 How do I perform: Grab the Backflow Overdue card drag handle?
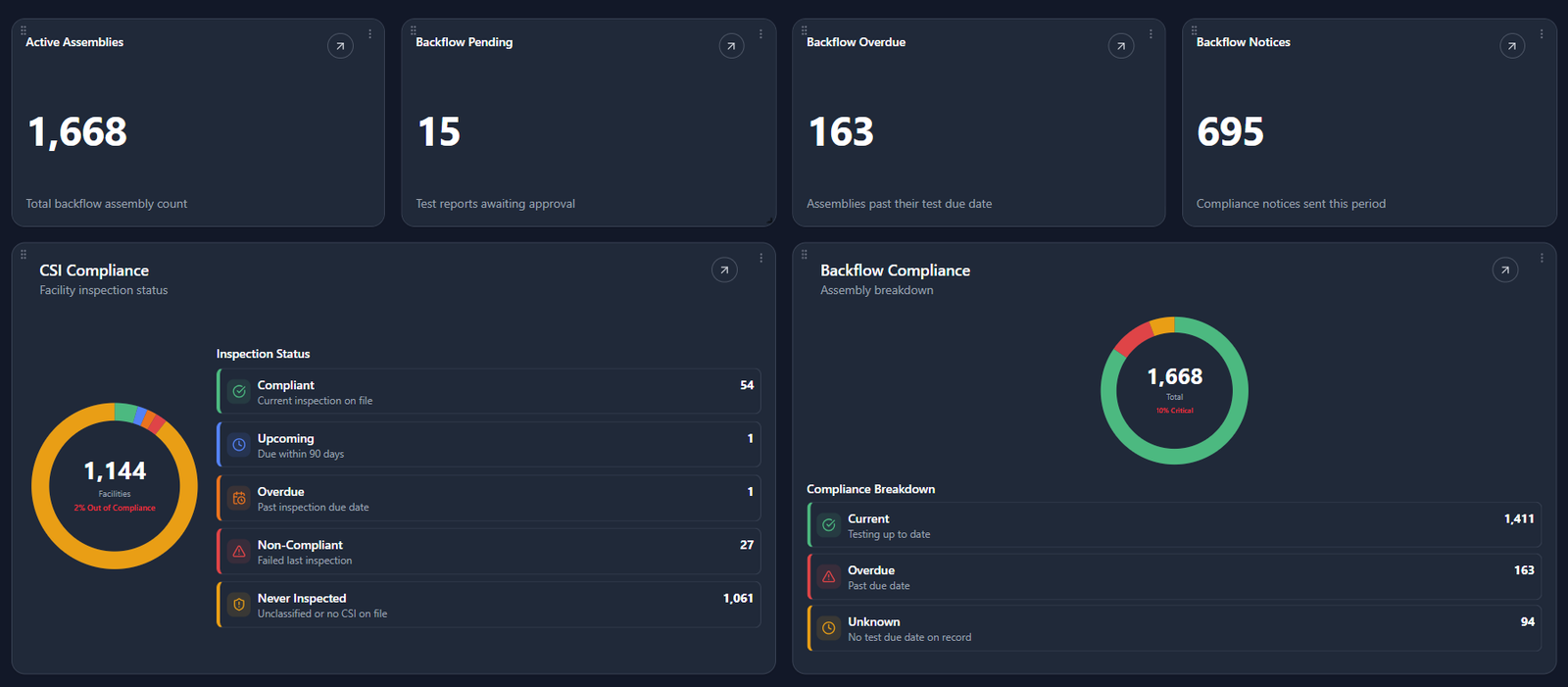805,30
